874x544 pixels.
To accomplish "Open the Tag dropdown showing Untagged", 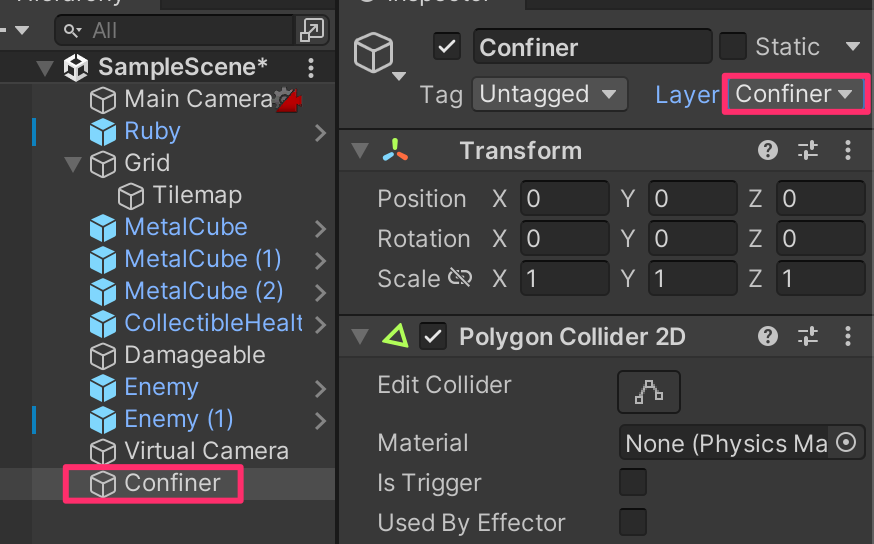I will click(548, 95).
